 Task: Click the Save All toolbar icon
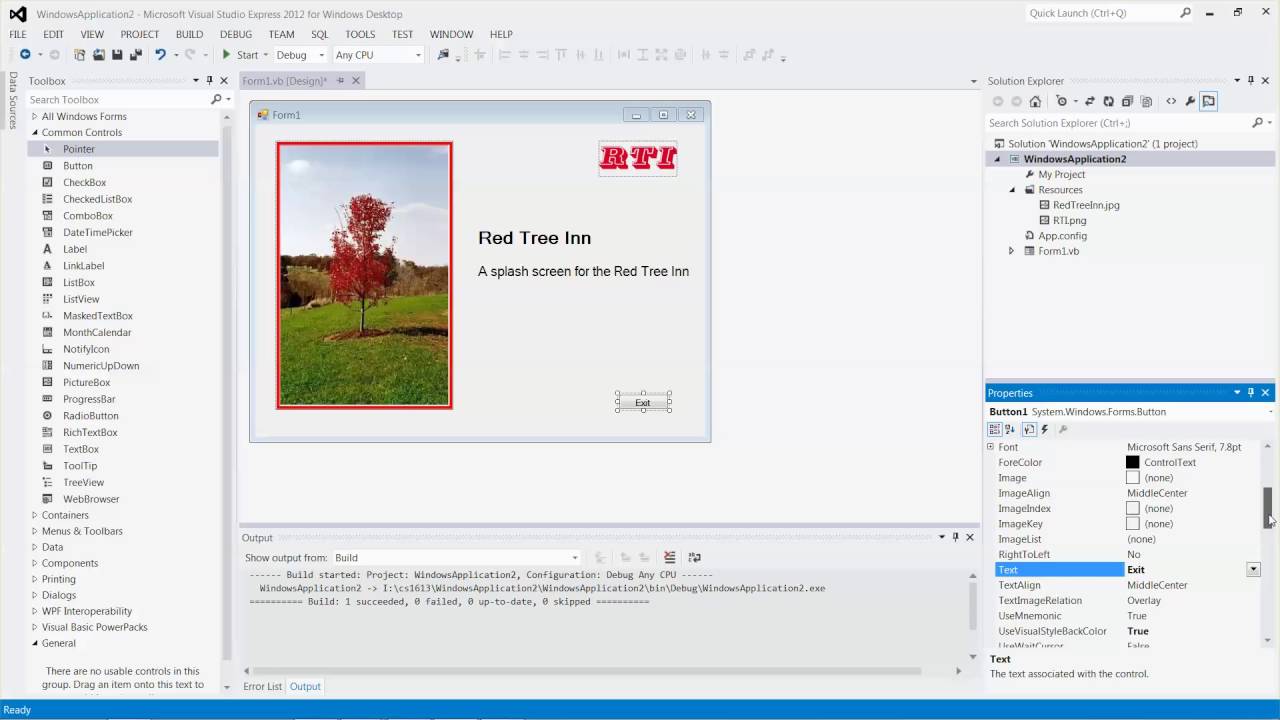point(134,55)
